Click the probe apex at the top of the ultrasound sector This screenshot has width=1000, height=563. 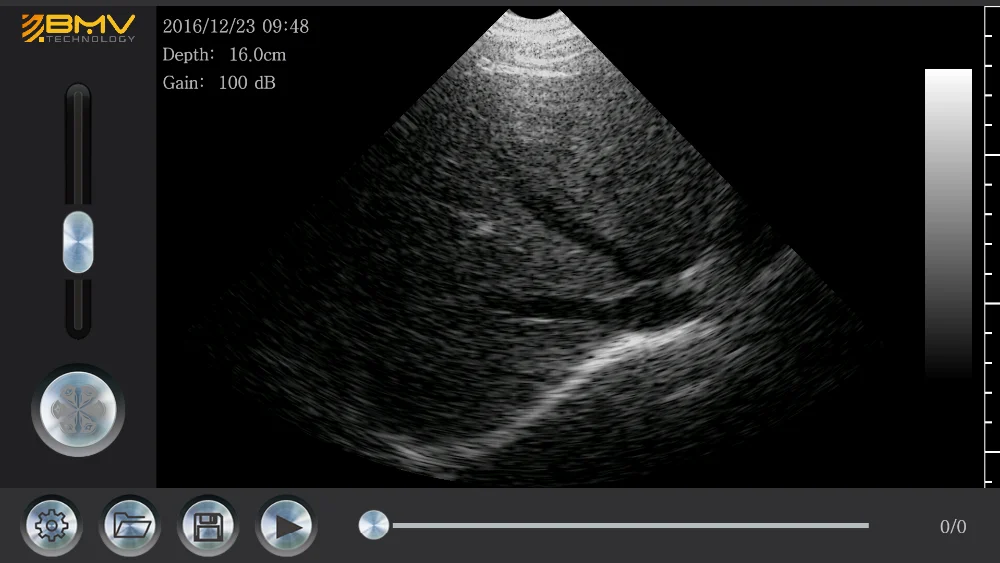coord(534,13)
